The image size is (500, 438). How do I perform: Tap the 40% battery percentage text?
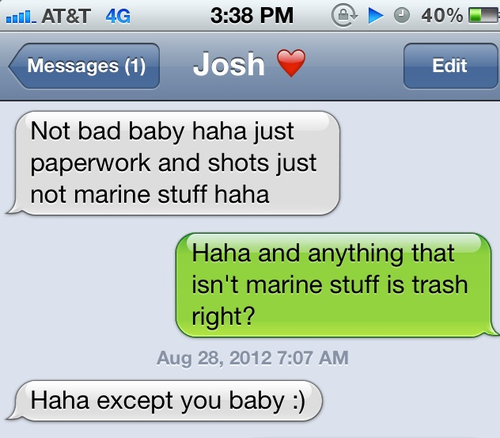pos(442,16)
